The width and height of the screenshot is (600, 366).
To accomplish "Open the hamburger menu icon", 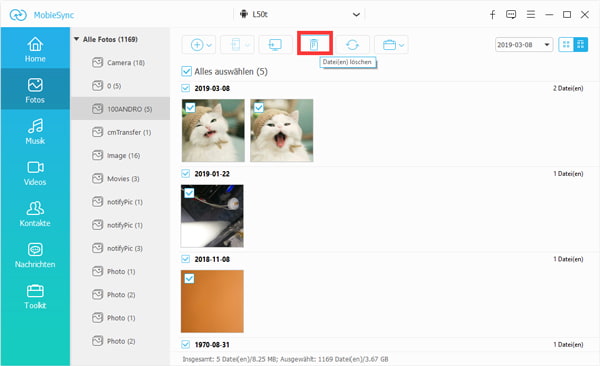I will point(531,15).
